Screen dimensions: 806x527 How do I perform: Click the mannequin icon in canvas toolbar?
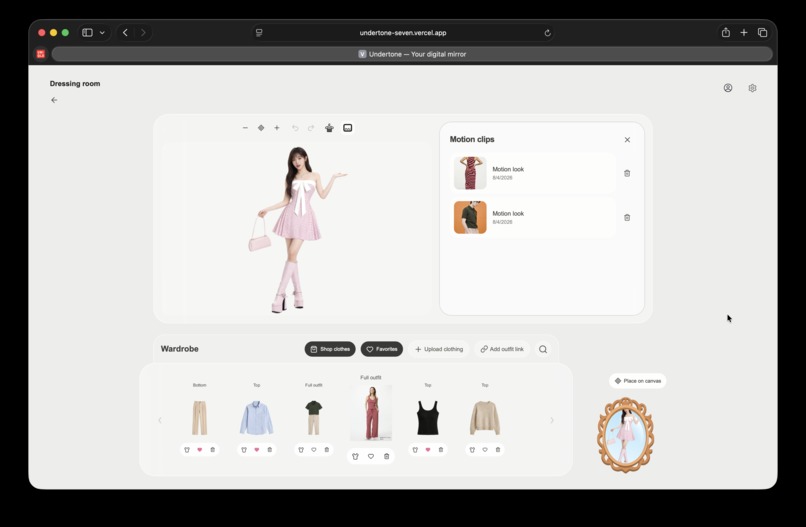pyautogui.click(x=329, y=128)
